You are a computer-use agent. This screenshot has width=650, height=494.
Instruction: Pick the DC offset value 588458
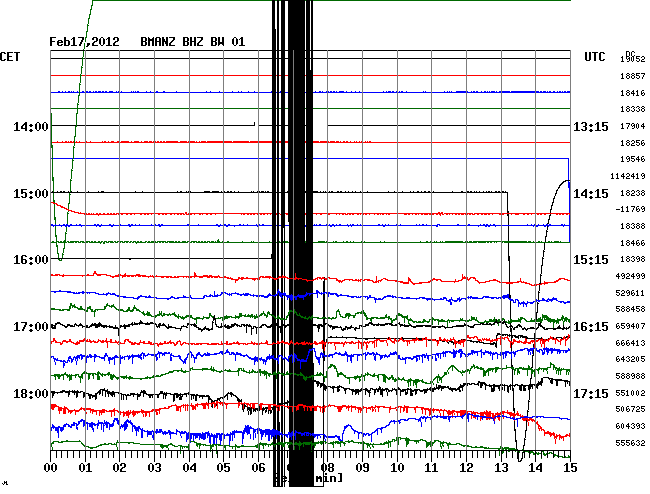pos(630,309)
